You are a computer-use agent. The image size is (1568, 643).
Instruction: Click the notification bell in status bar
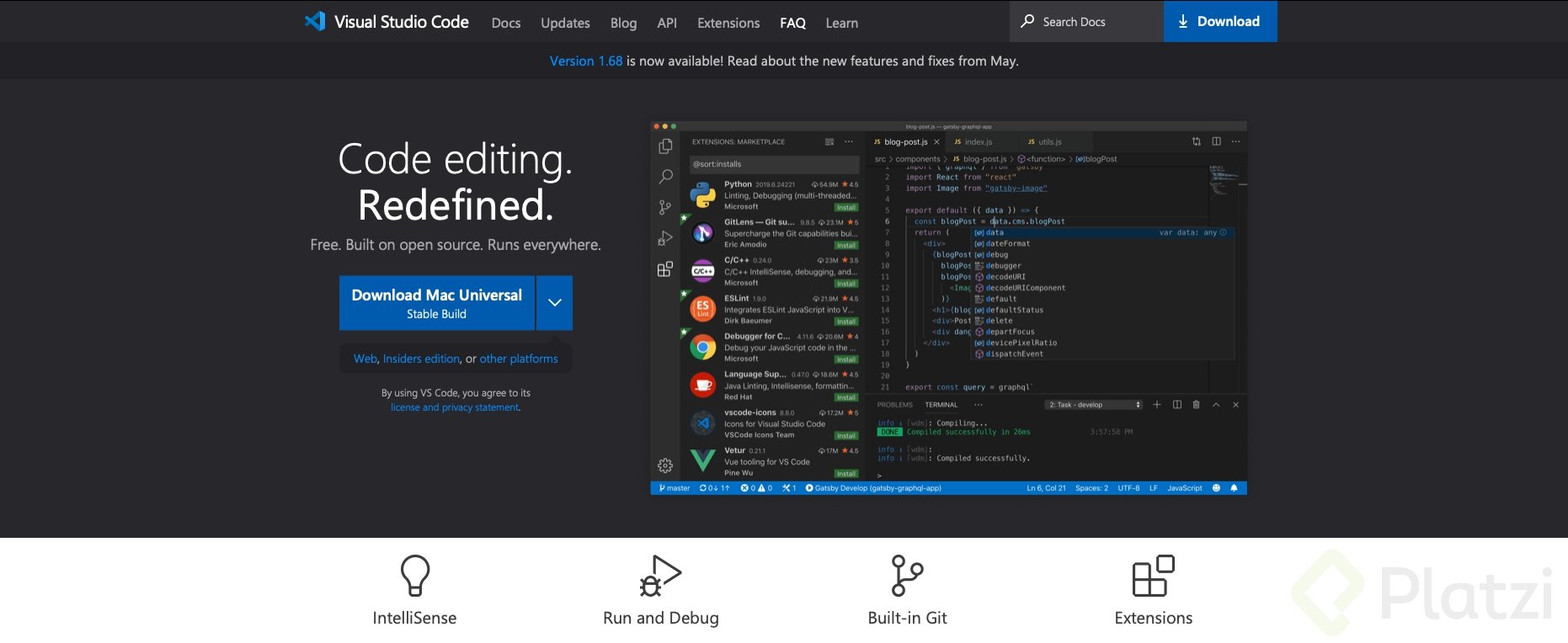click(1234, 488)
